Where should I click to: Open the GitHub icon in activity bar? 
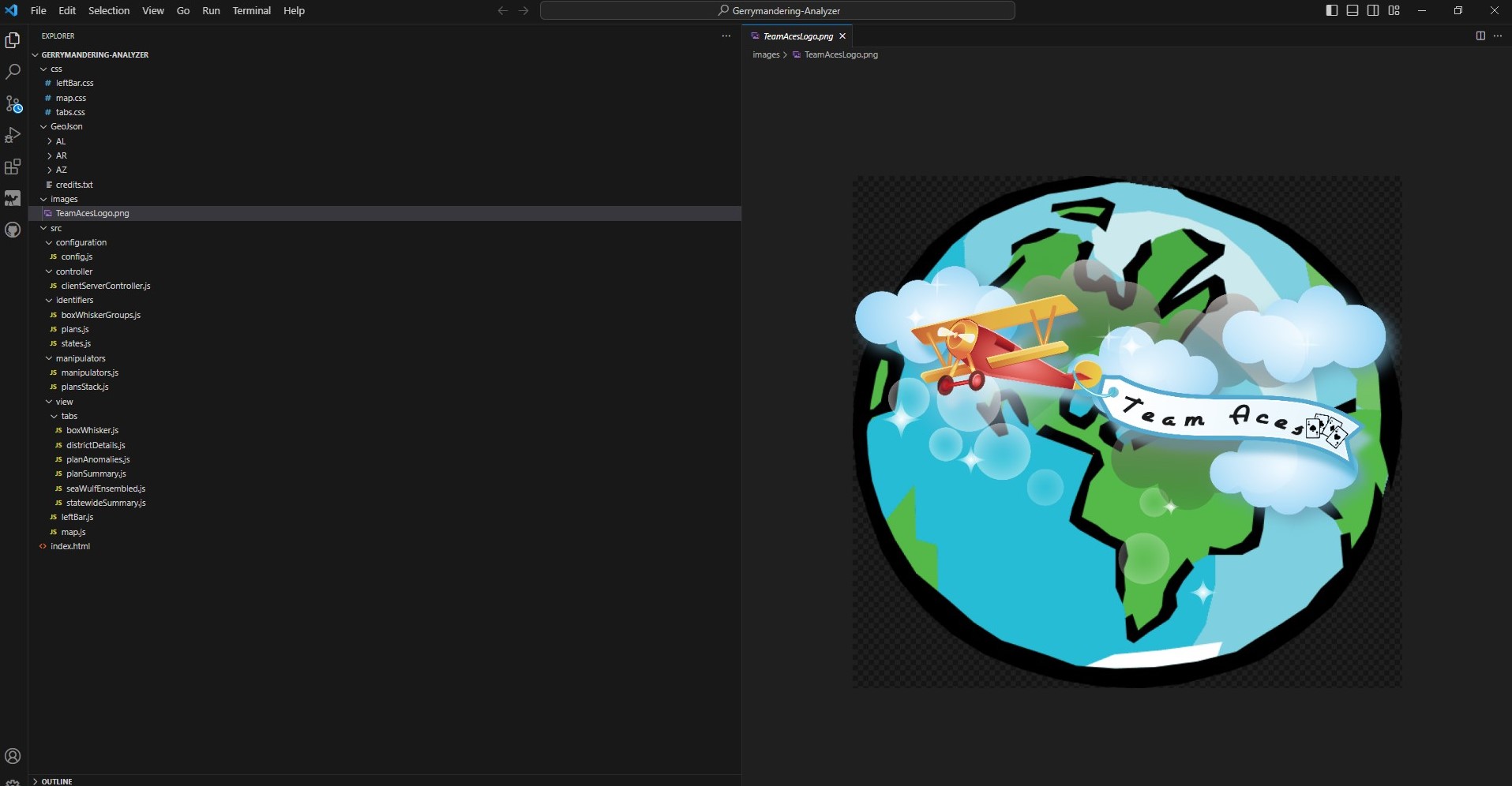(x=13, y=230)
